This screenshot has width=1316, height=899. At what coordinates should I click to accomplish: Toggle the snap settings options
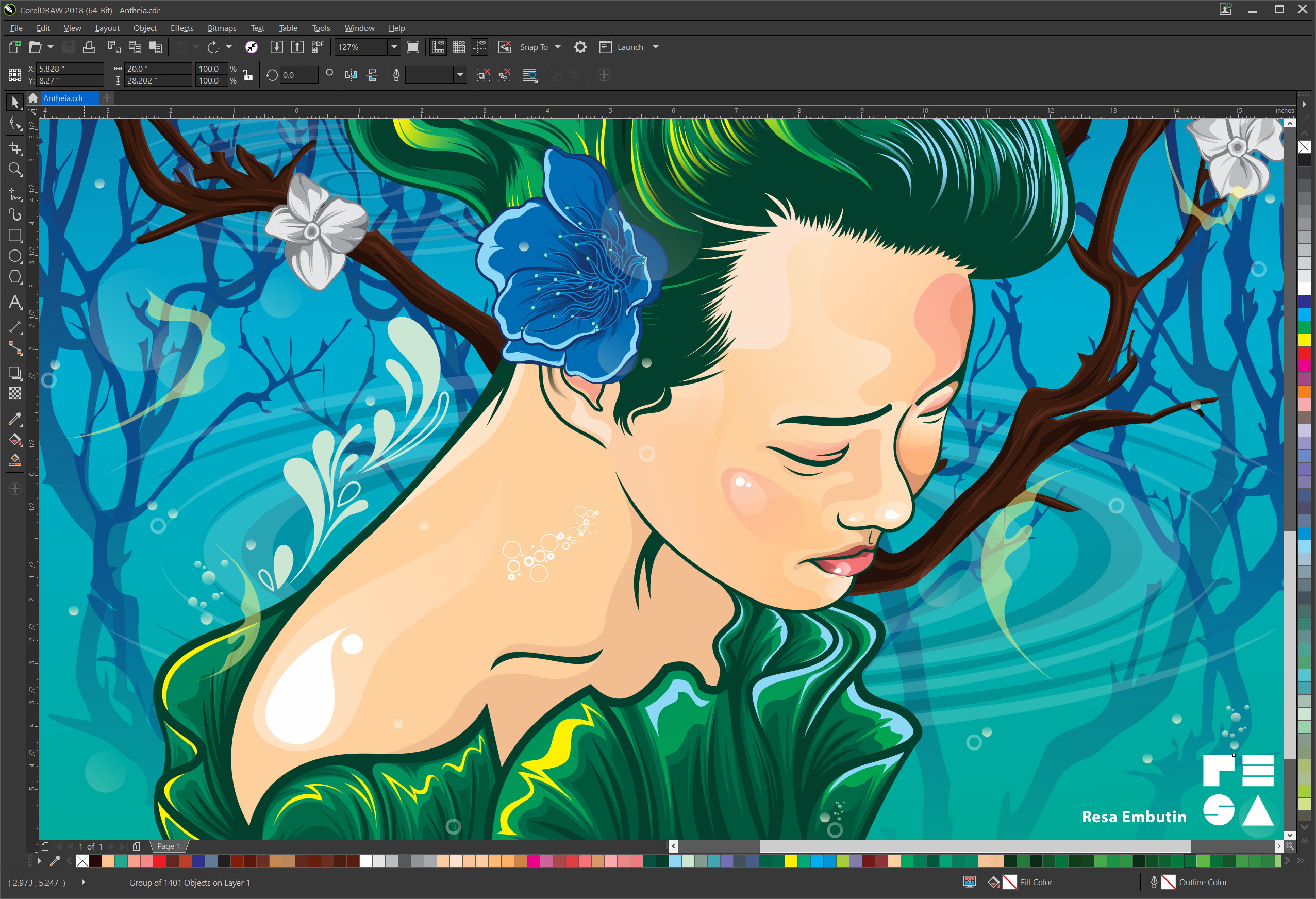pos(558,47)
